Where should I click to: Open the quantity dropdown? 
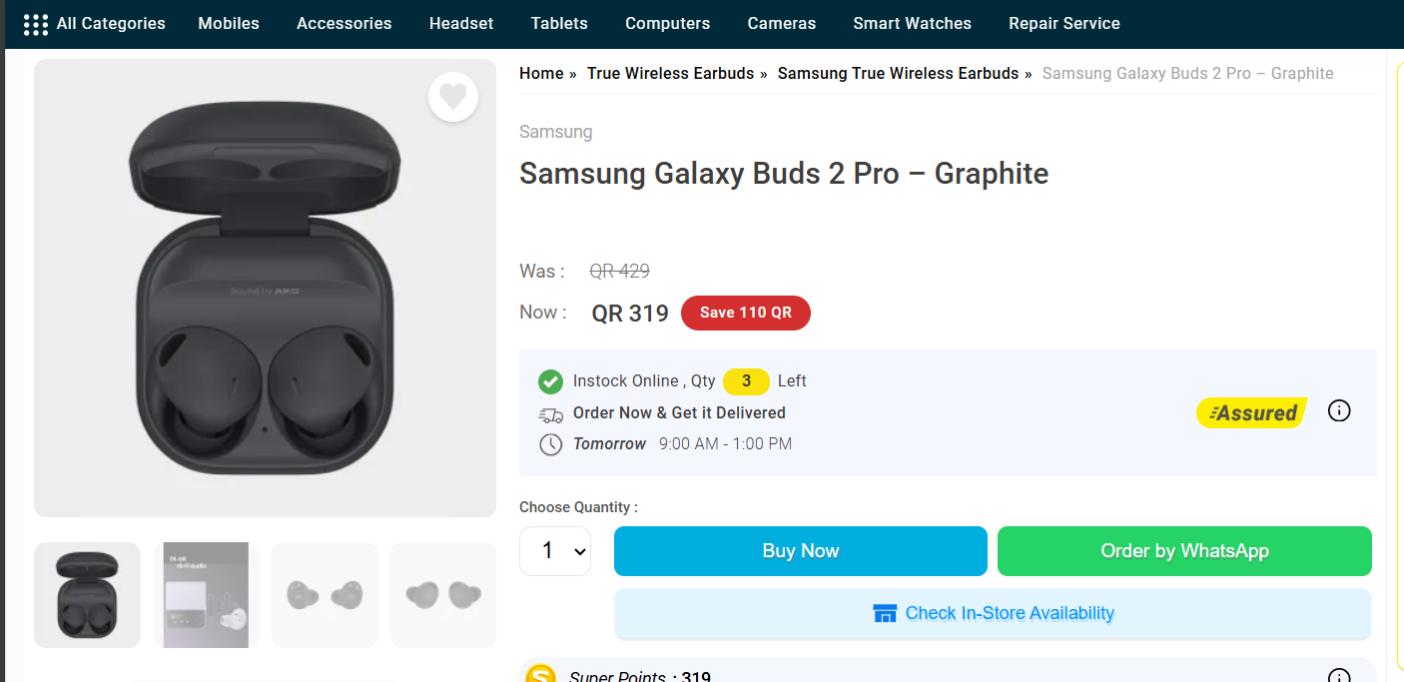point(554,550)
